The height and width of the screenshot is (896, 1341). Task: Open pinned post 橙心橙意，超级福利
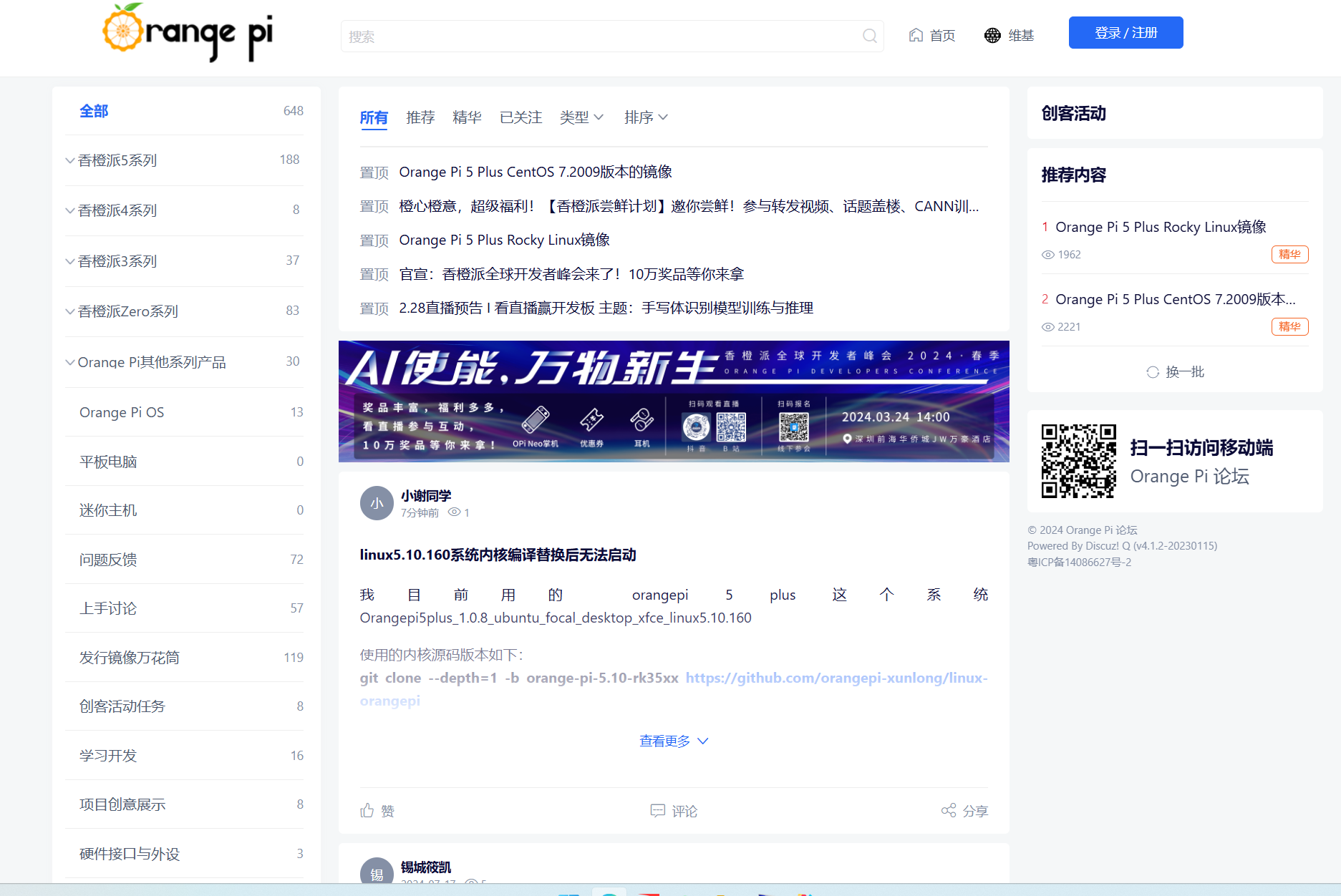(x=689, y=206)
